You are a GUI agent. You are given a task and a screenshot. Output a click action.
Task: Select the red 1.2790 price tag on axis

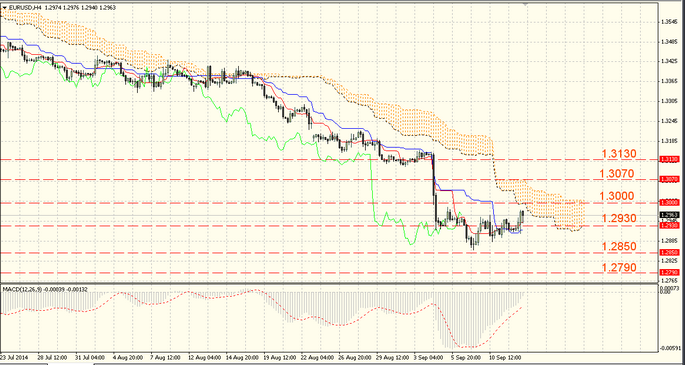click(x=669, y=272)
